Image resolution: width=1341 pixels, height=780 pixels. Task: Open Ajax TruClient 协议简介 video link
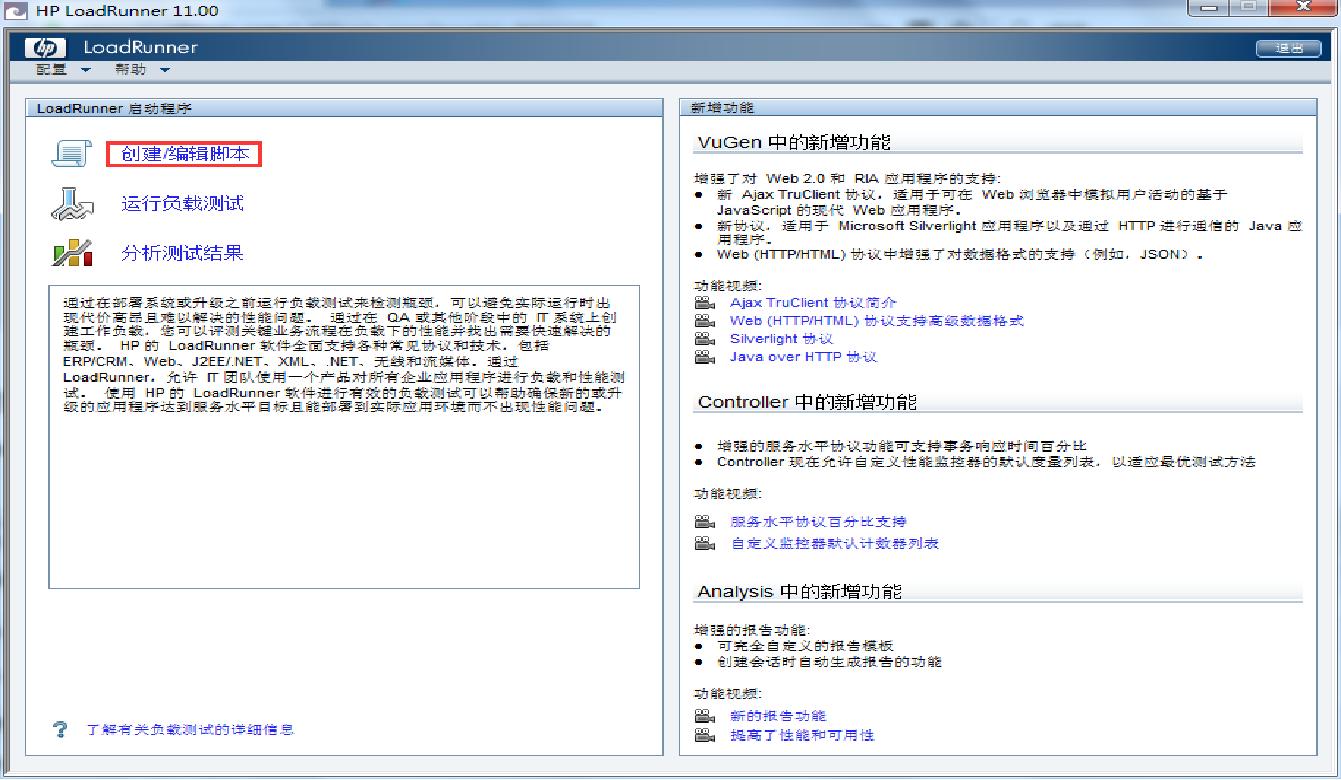click(x=813, y=302)
